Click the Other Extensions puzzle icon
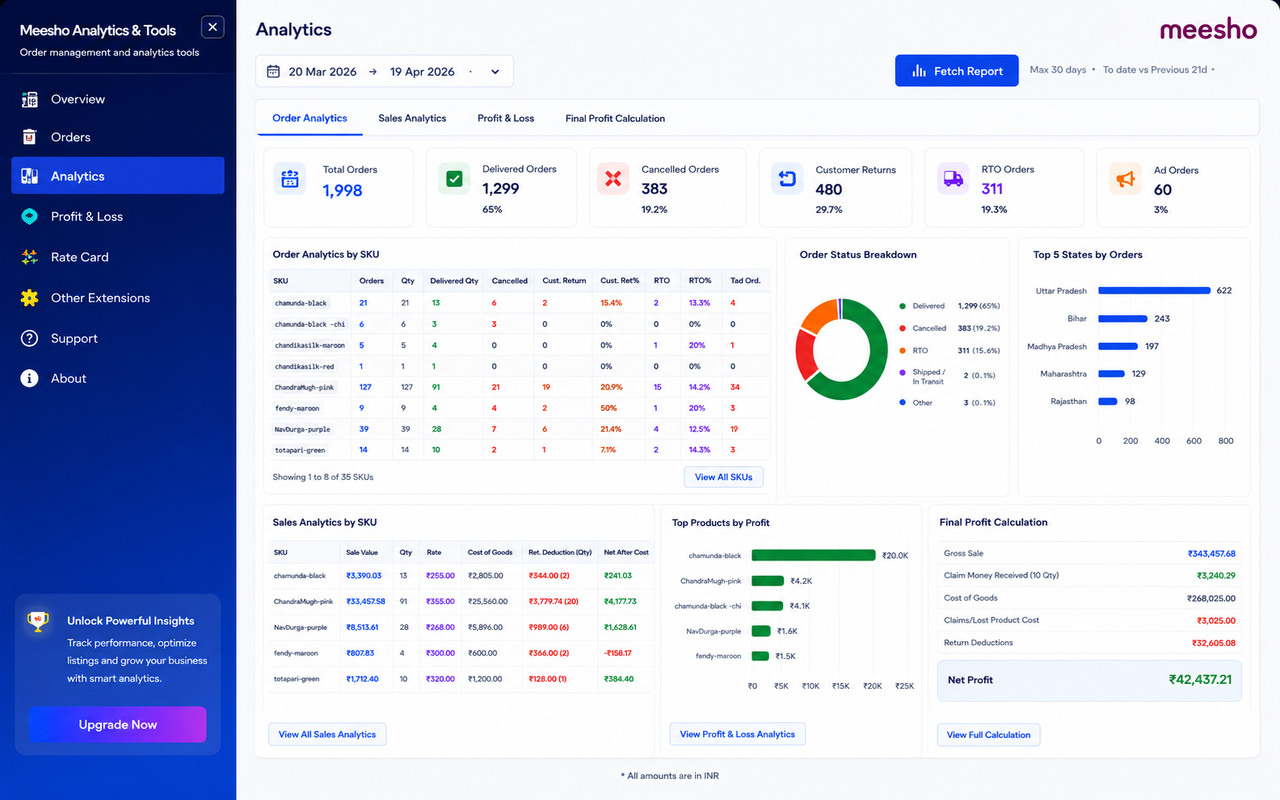This screenshot has height=800, width=1280. 30,298
